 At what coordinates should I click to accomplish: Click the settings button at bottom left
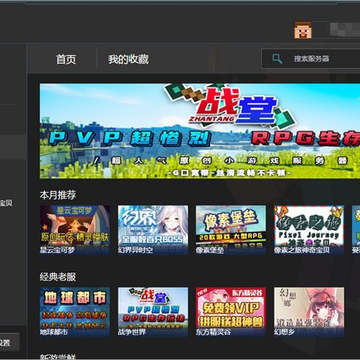(9, 343)
